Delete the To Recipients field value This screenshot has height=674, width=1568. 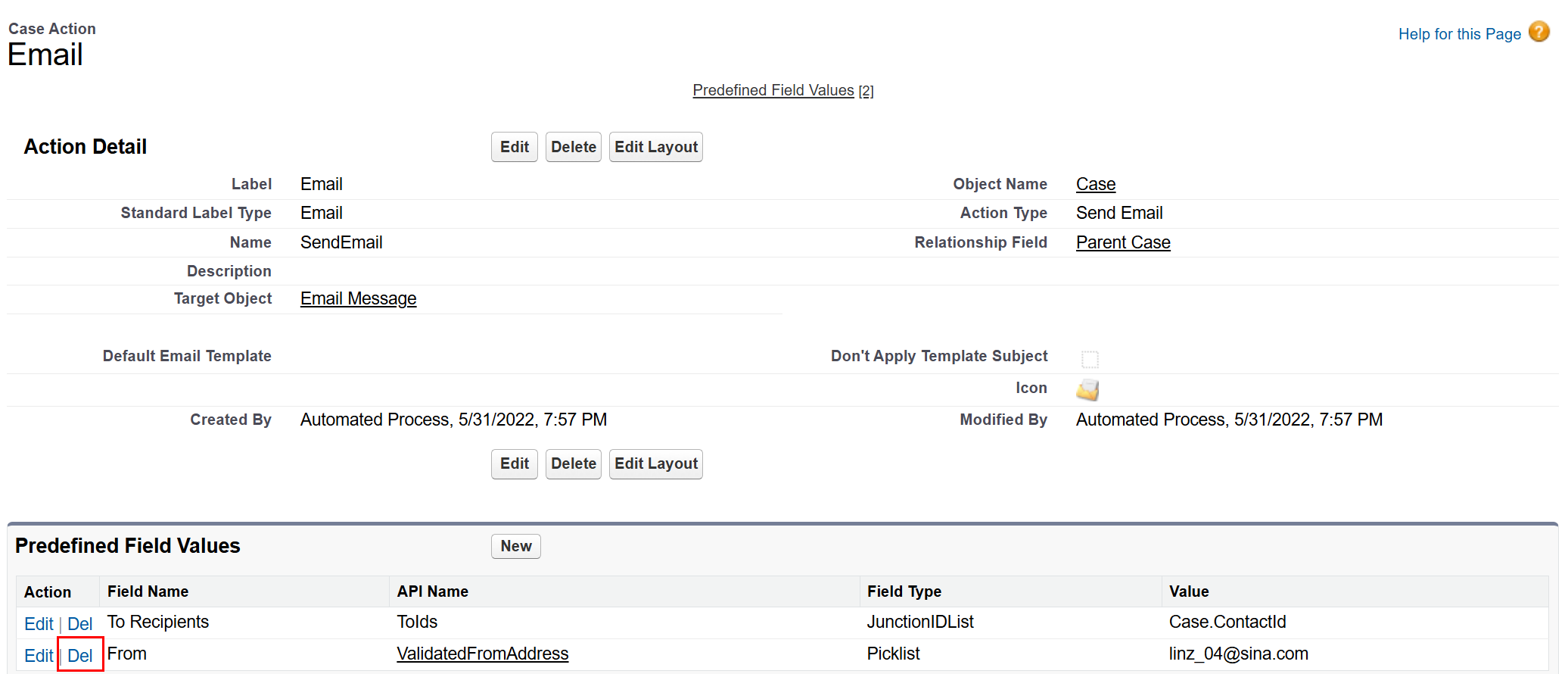coord(79,624)
